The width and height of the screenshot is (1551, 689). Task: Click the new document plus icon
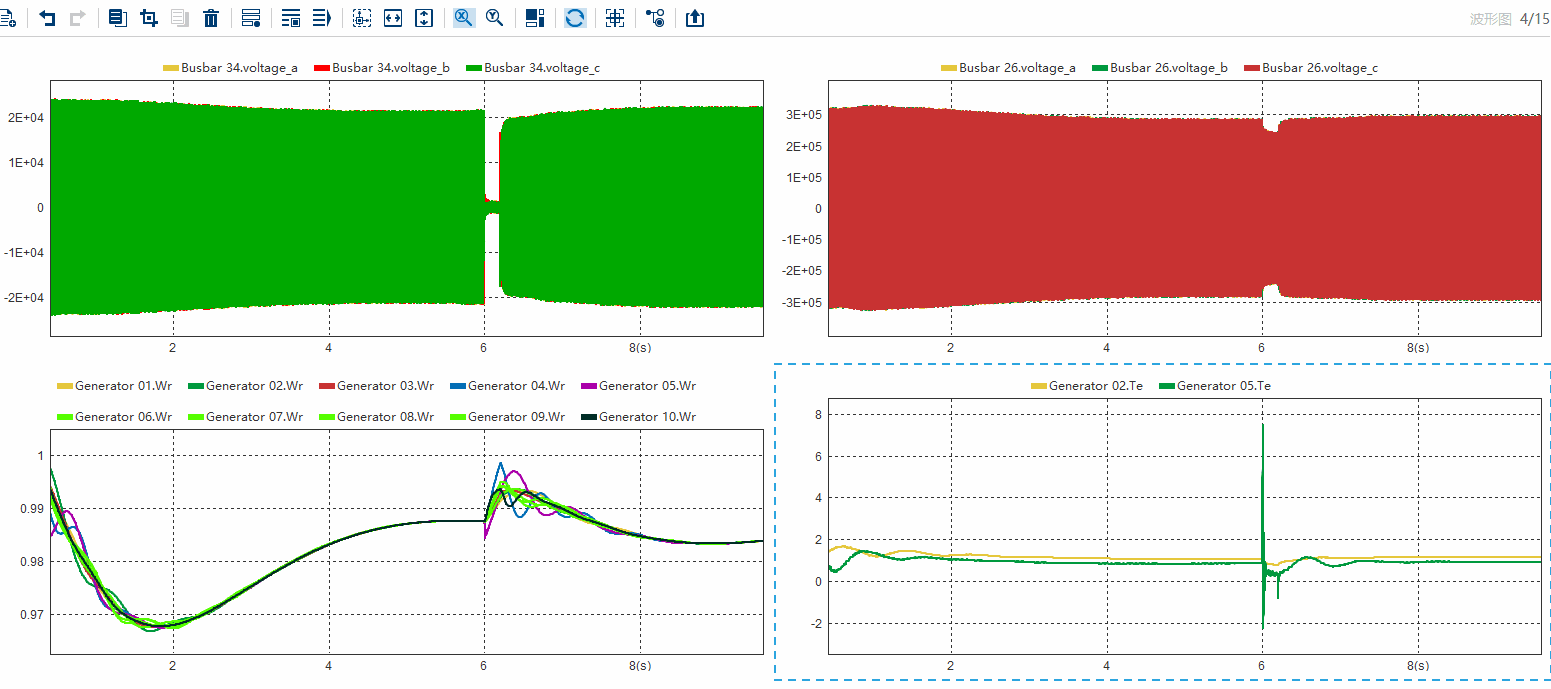tap(8, 18)
